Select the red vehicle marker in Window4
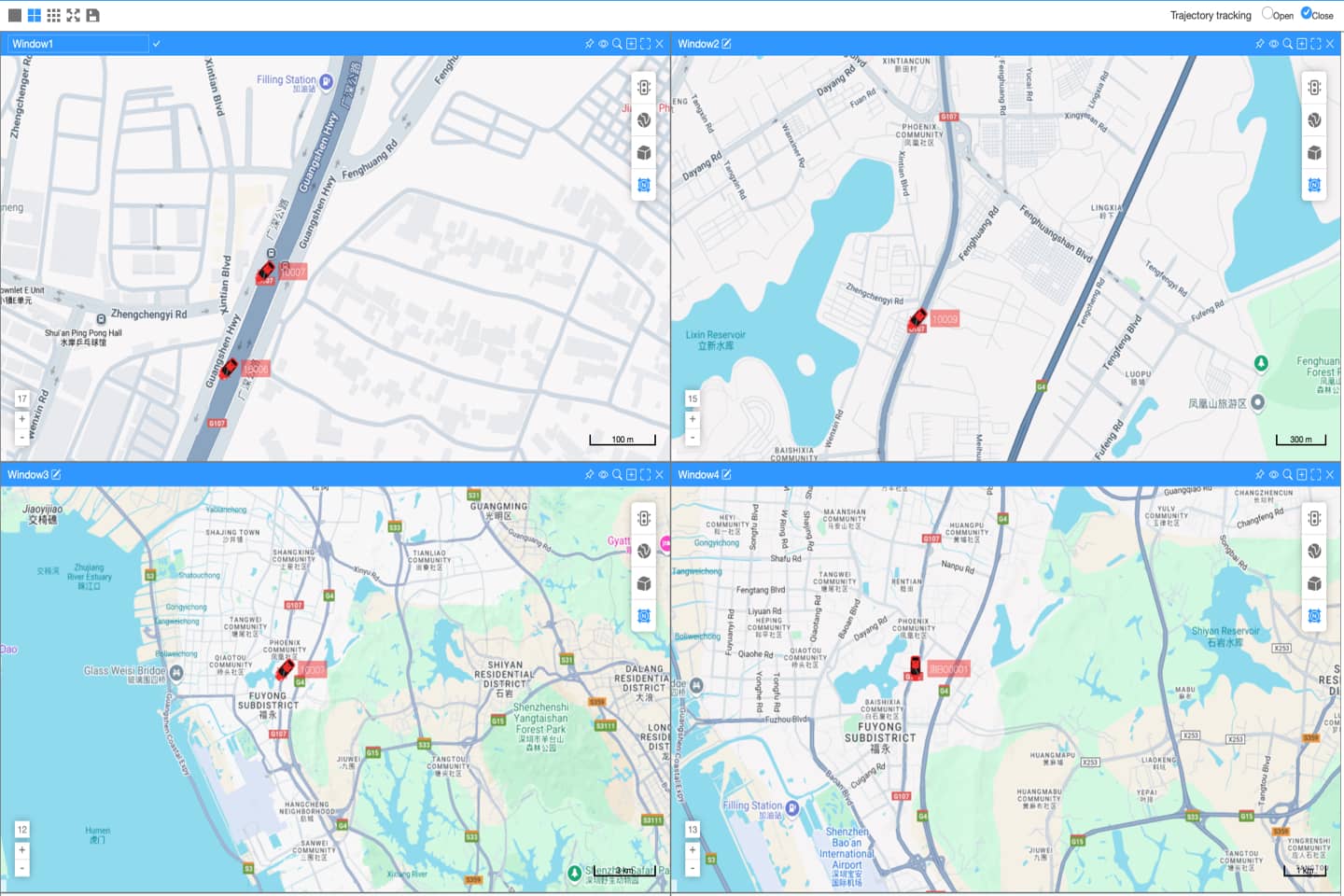1344x896 pixels. 916,667
